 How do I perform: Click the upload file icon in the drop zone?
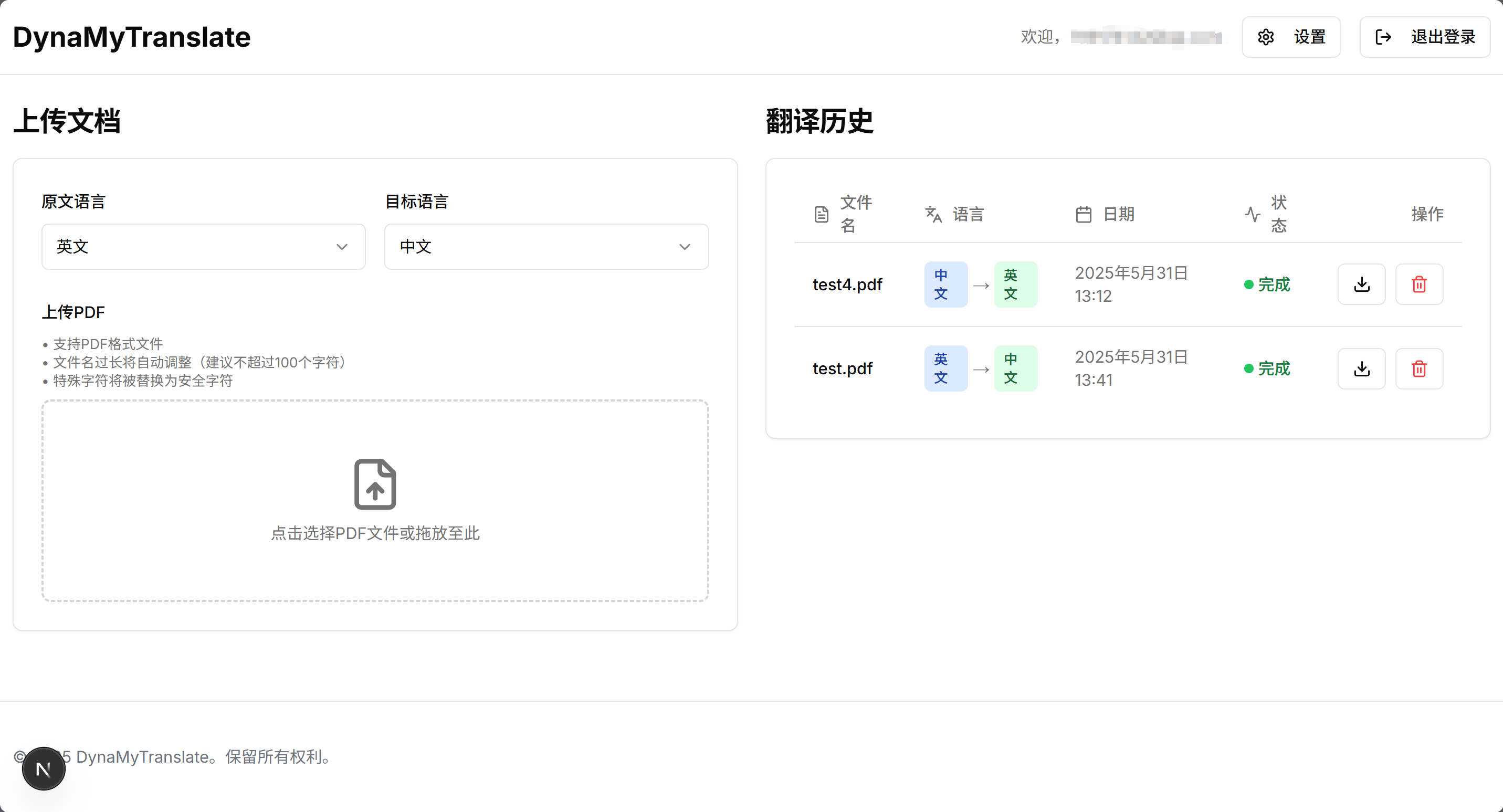tap(375, 483)
